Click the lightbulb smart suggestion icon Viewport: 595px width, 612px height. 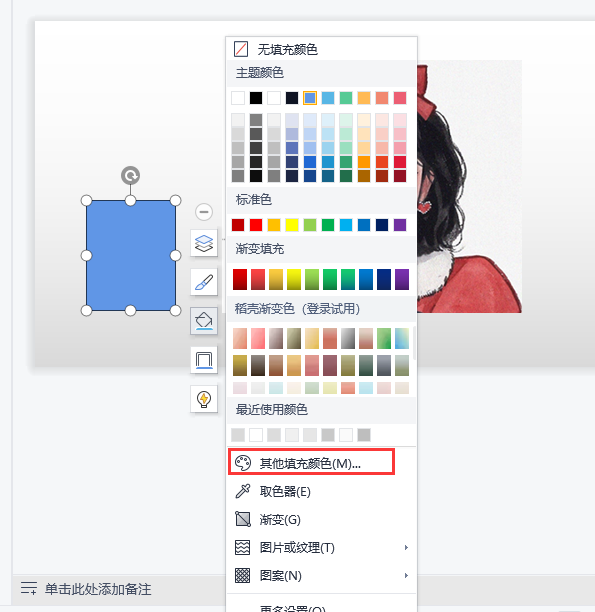coord(204,399)
